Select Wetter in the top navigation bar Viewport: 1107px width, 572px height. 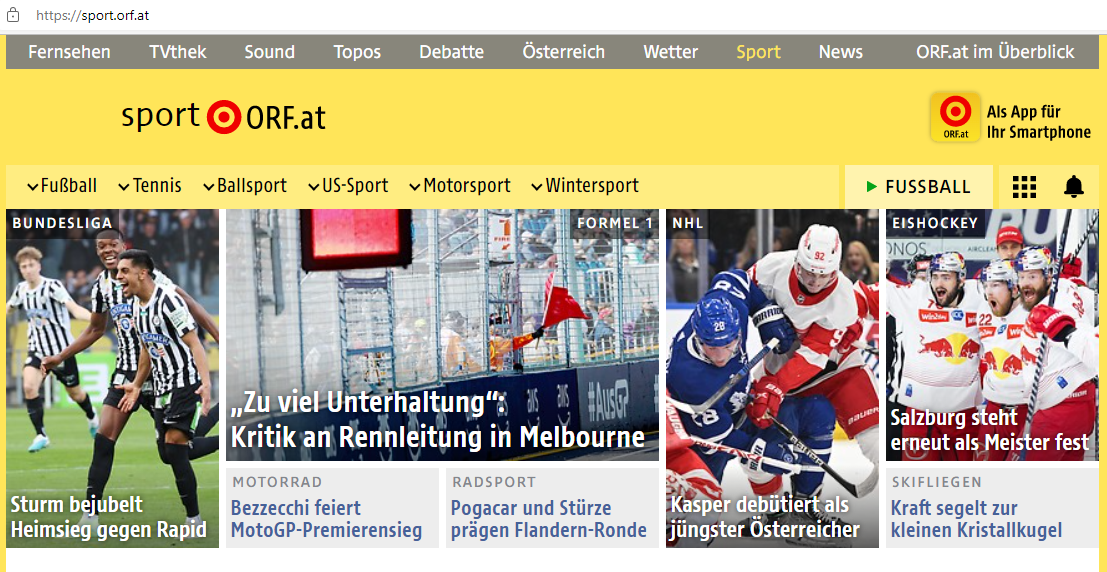[x=670, y=52]
